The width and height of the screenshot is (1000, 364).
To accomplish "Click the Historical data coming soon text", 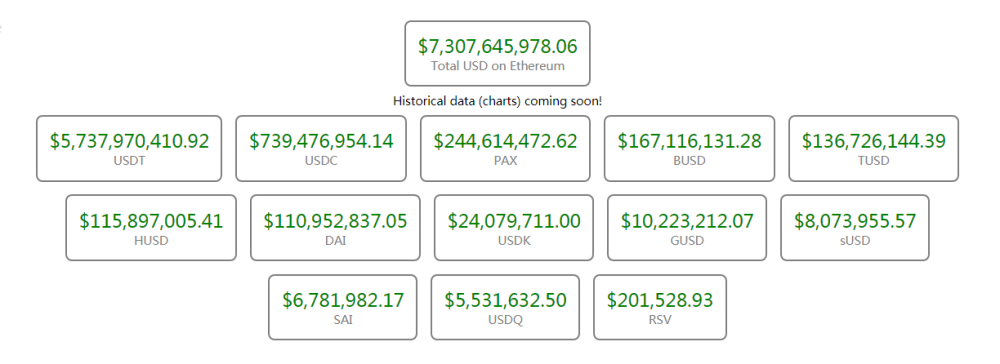I will [497, 101].
